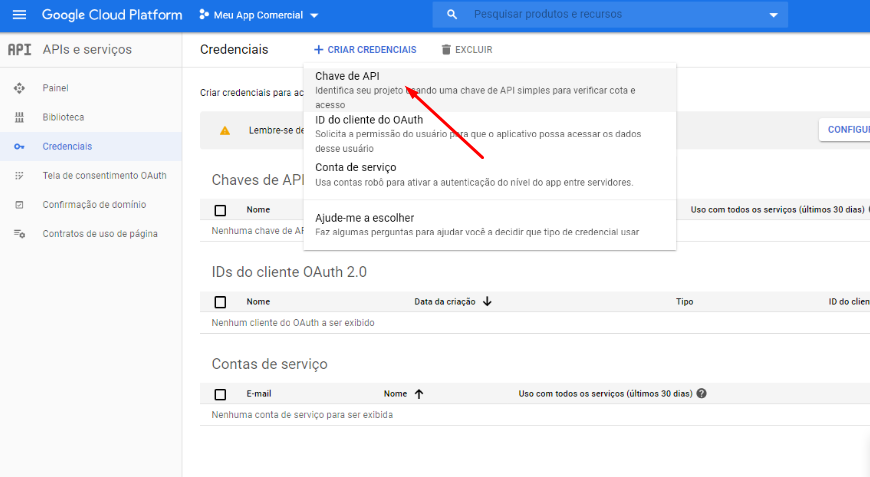Click the Confirmação de domínio icon
This screenshot has height=477, width=870.
pos(19,205)
